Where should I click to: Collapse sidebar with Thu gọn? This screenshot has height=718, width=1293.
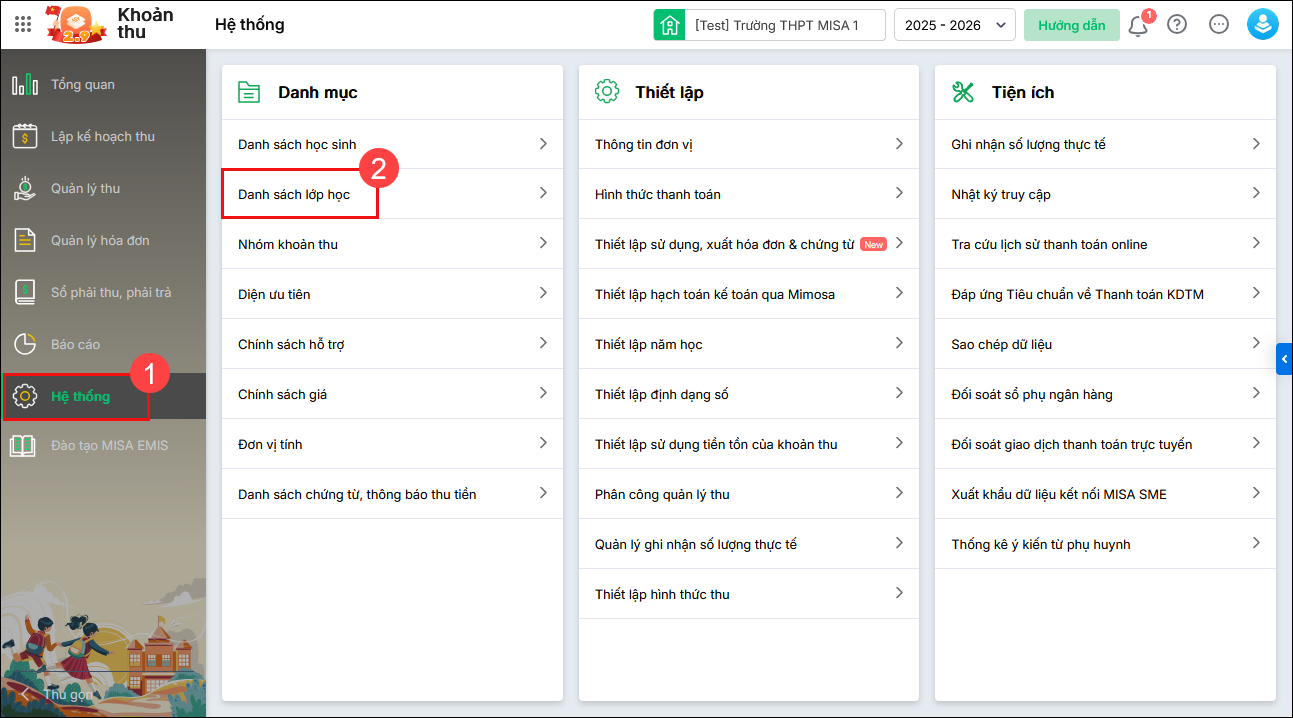[x=60, y=694]
